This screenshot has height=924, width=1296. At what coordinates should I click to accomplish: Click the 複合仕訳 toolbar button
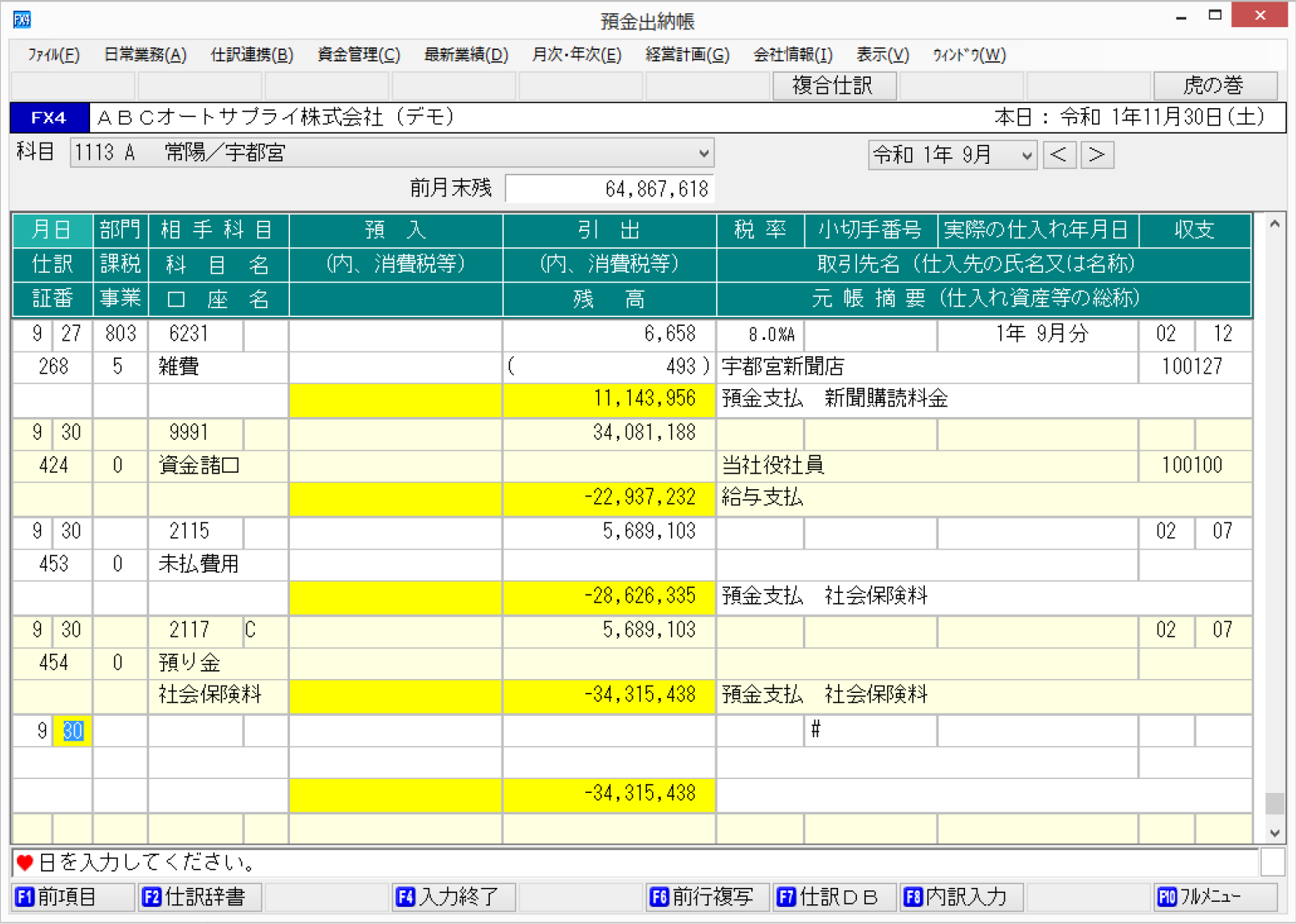point(834,85)
